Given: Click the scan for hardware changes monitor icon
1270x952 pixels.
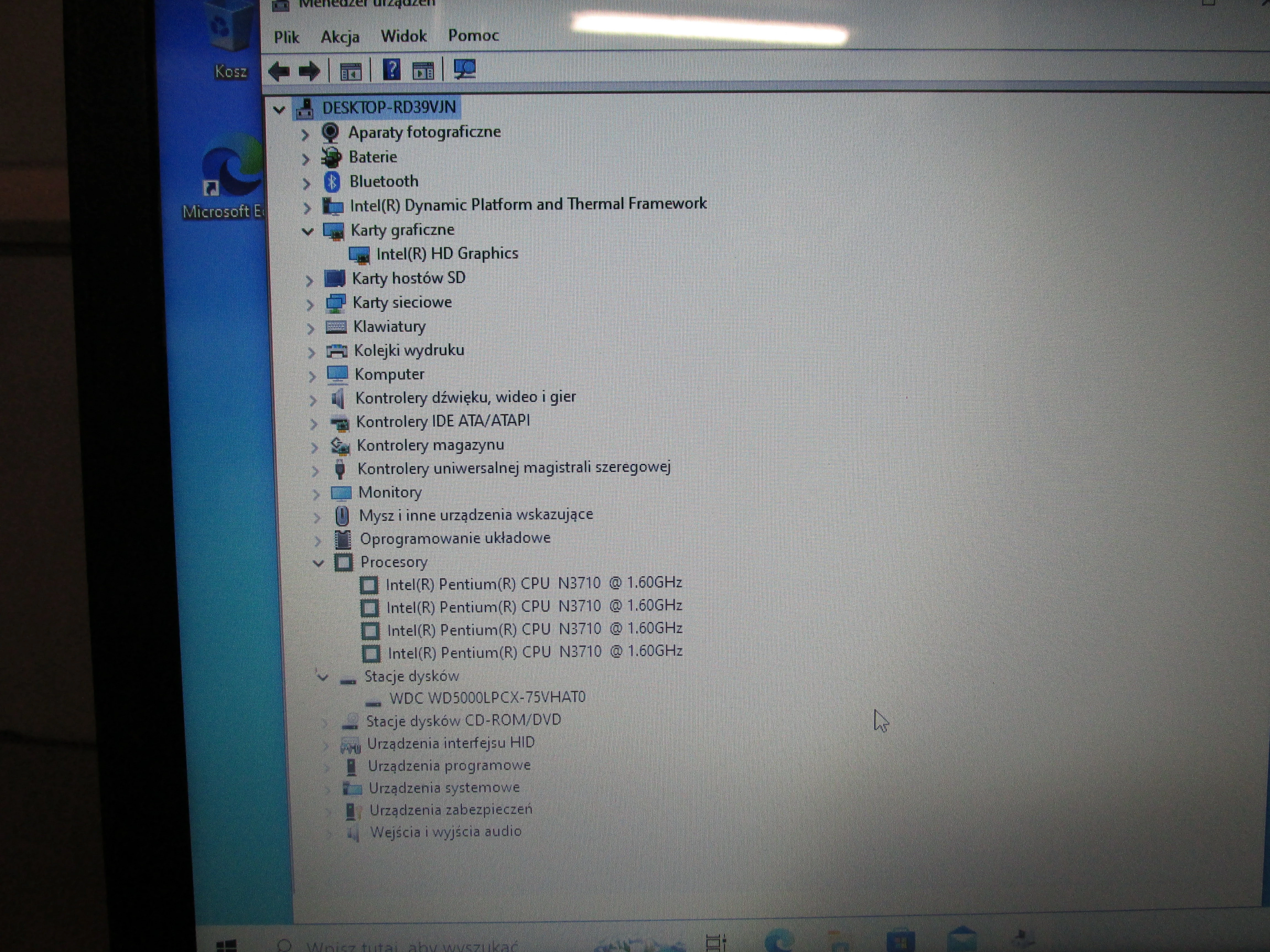Looking at the screenshot, I should [x=464, y=69].
